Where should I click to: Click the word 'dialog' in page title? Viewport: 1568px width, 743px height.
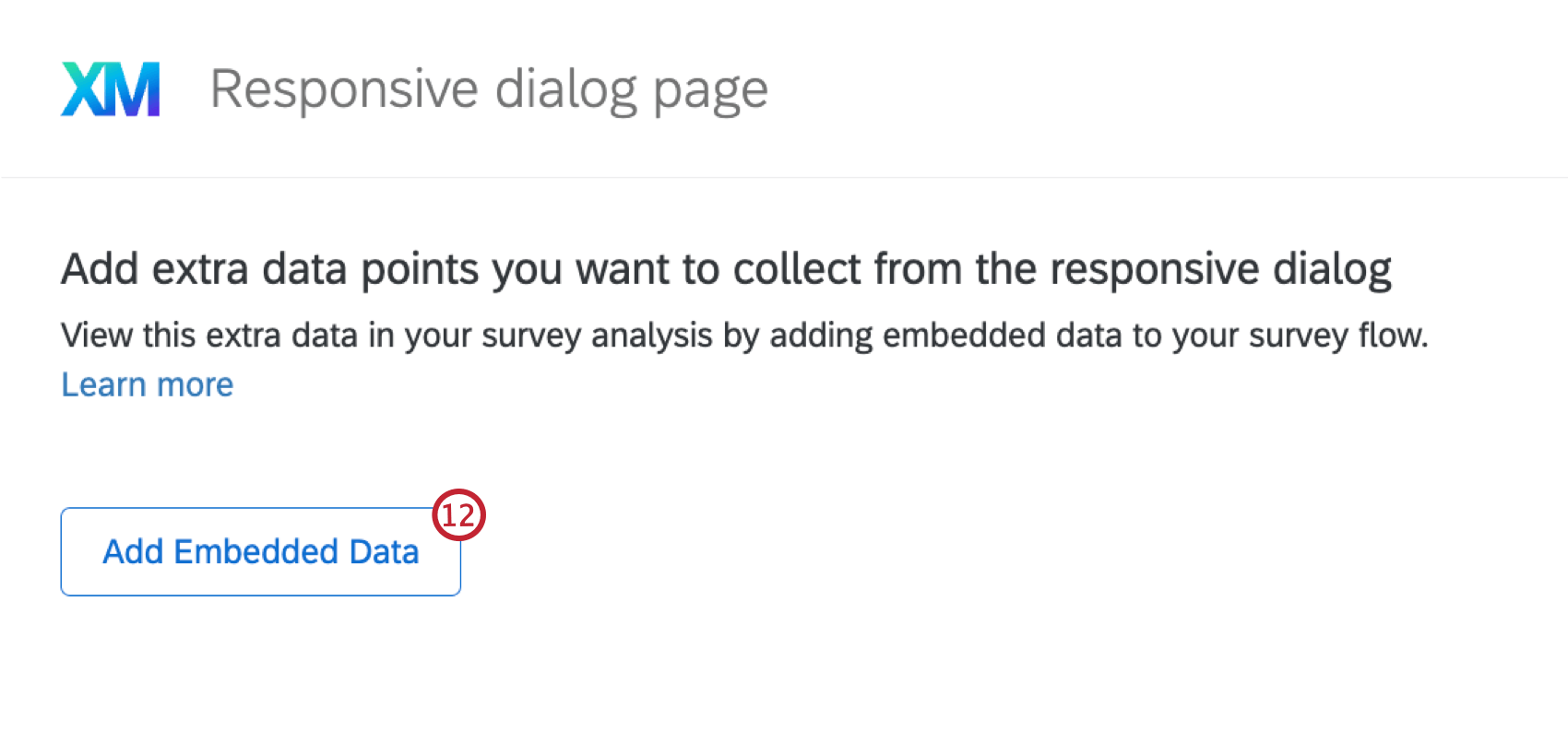pyautogui.click(x=566, y=90)
